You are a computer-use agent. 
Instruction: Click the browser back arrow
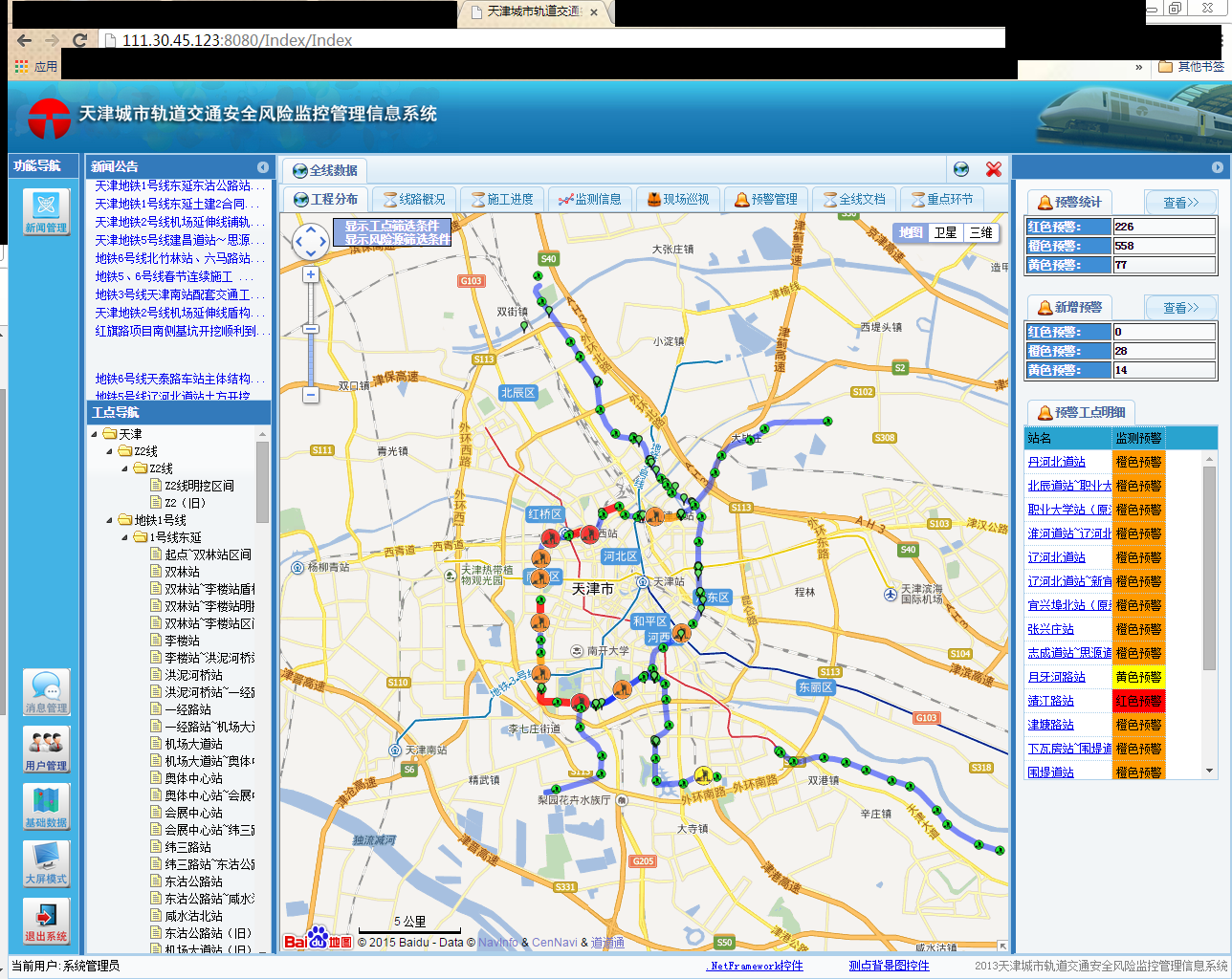click(25, 40)
